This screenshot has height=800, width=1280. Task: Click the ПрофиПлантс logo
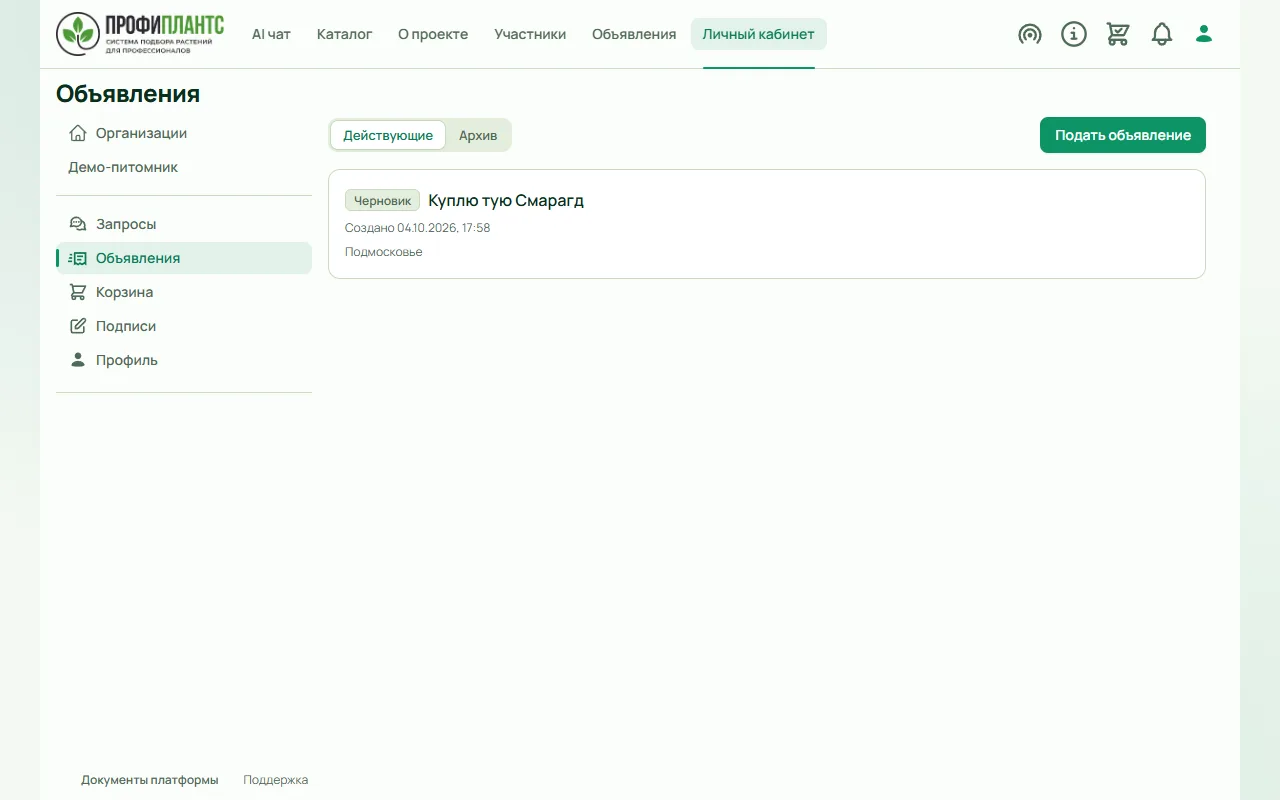pos(140,34)
